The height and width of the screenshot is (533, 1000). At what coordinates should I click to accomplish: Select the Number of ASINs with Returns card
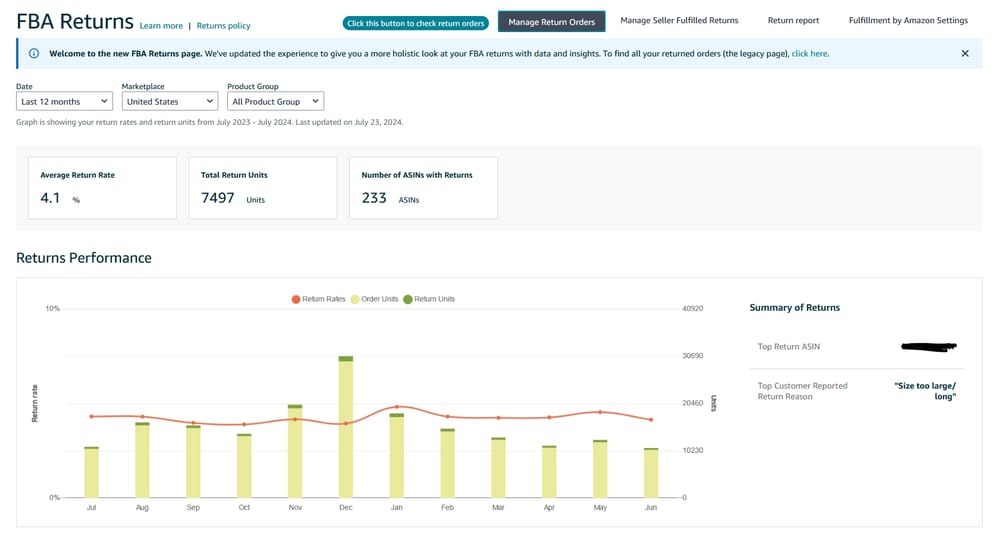point(423,188)
